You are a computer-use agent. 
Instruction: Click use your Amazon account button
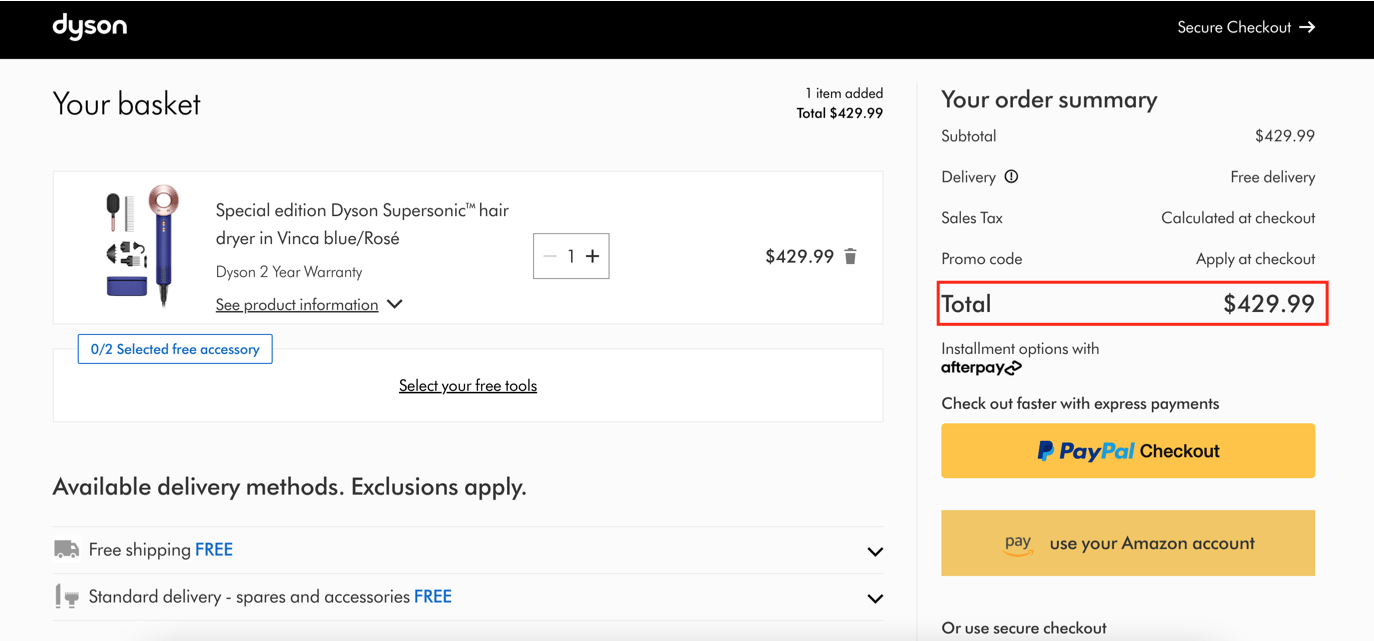click(x=1128, y=543)
